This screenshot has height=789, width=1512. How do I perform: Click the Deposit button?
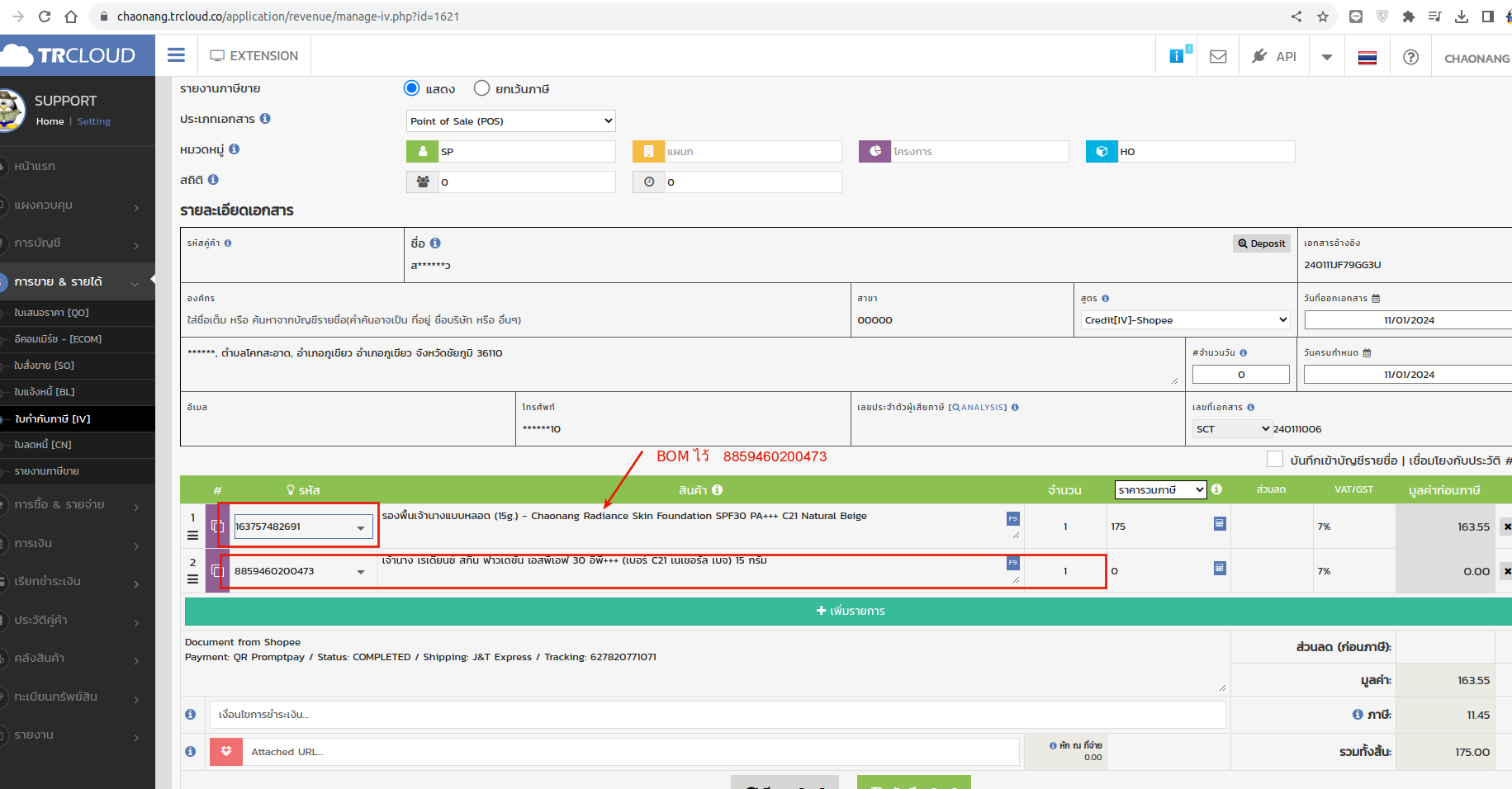[1261, 243]
